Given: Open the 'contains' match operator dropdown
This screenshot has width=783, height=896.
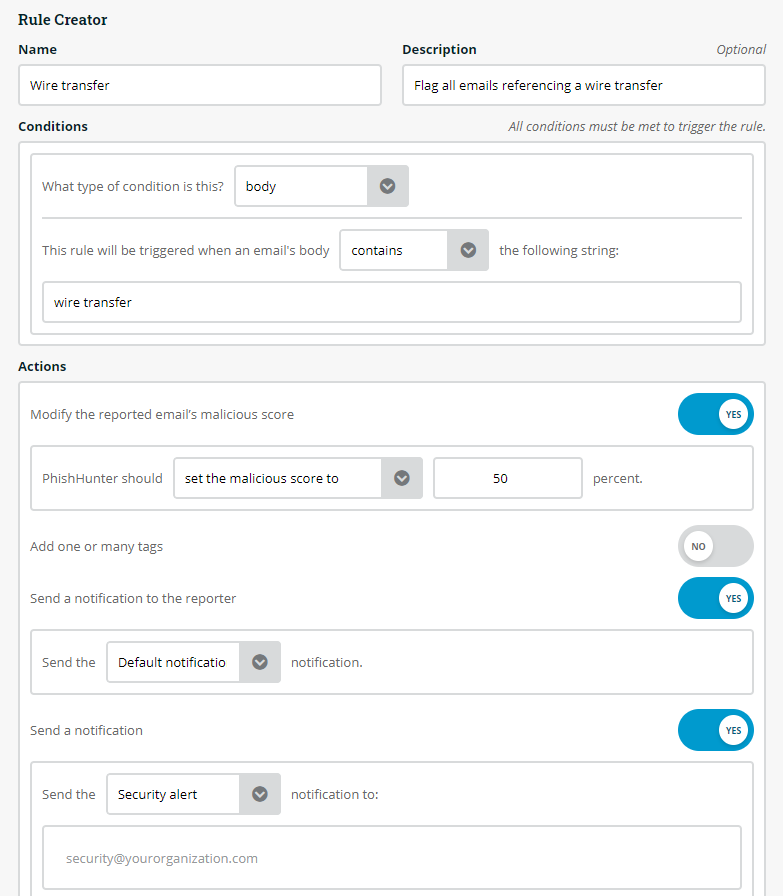Looking at the screenshot, I should click(x=393, y=250).
